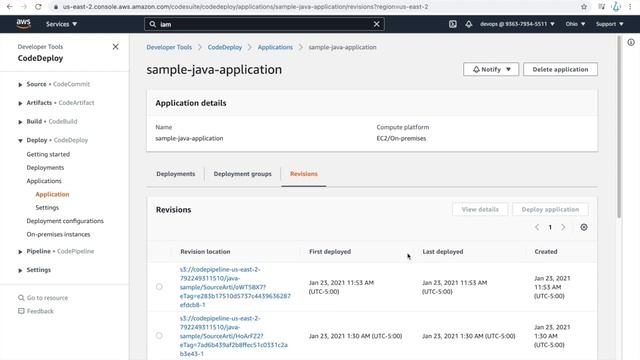This screenshot has width=640, height=360.
Task: Open Settings under Application in sidebar
Action: (47, 207)
